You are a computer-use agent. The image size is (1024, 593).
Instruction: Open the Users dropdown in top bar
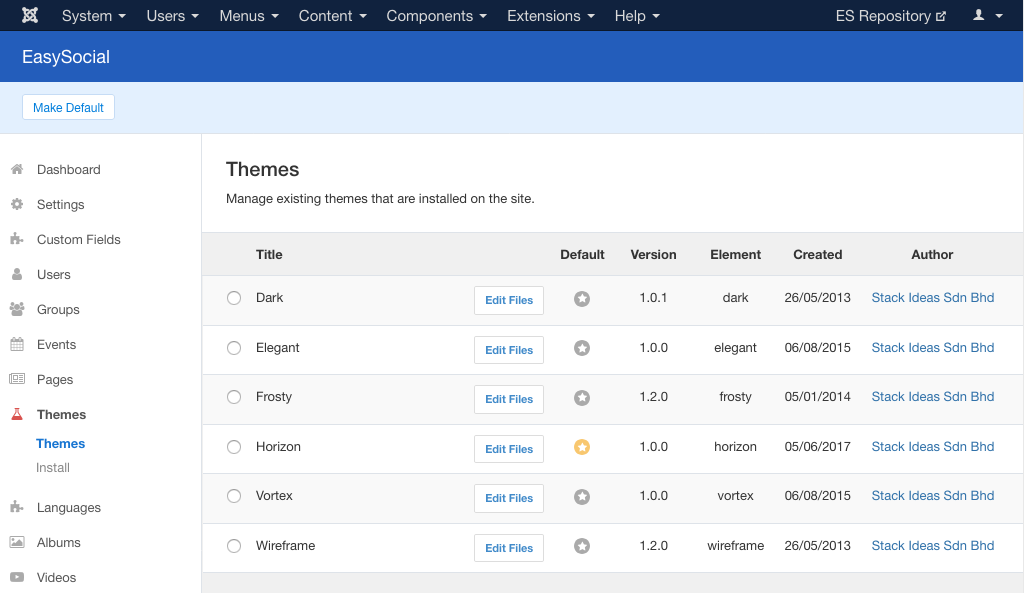point(172,16)
